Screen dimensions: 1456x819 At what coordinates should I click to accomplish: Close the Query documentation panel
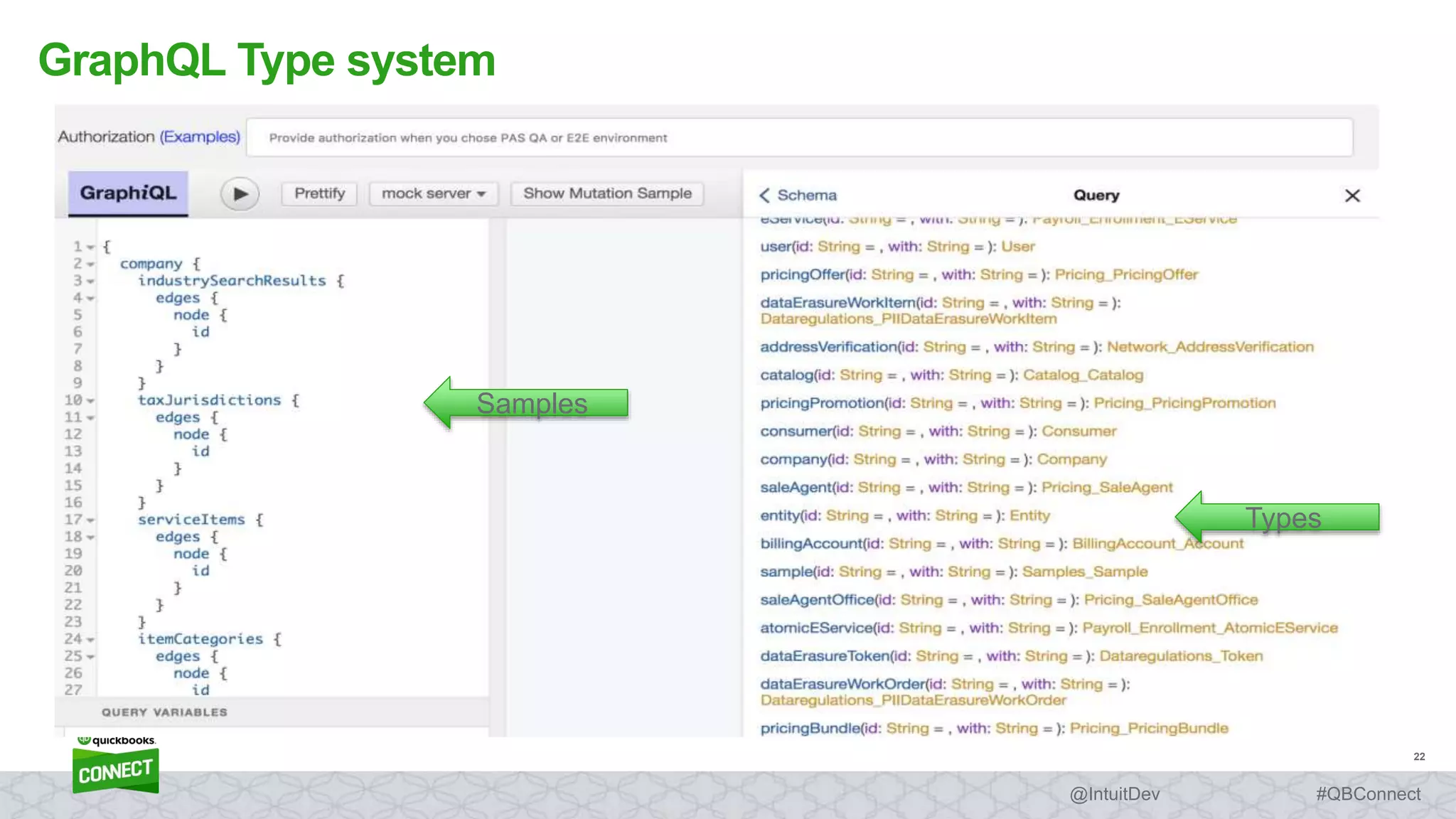point(1352,196)
